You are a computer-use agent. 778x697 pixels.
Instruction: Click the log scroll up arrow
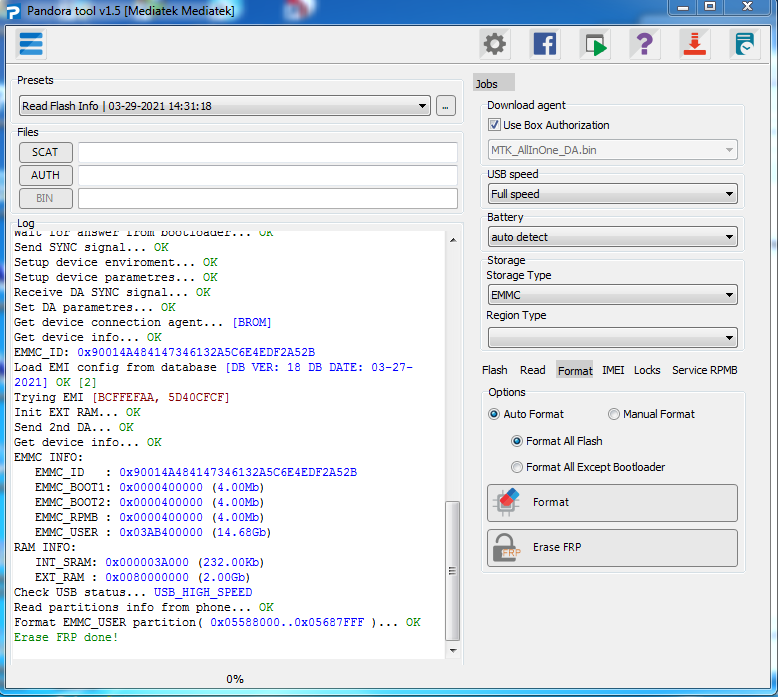click(x=453, y=240)
